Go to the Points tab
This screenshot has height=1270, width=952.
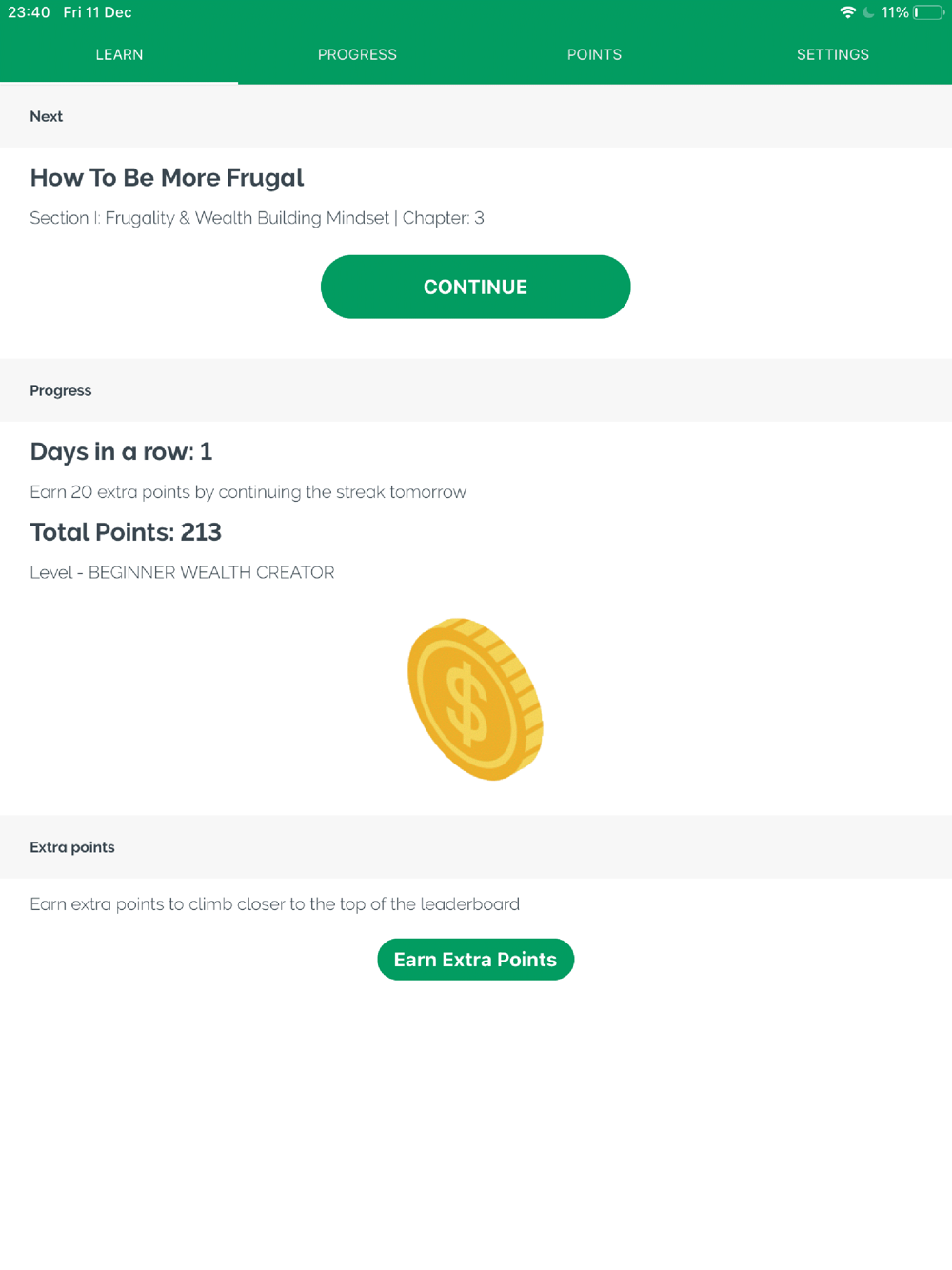594,54
